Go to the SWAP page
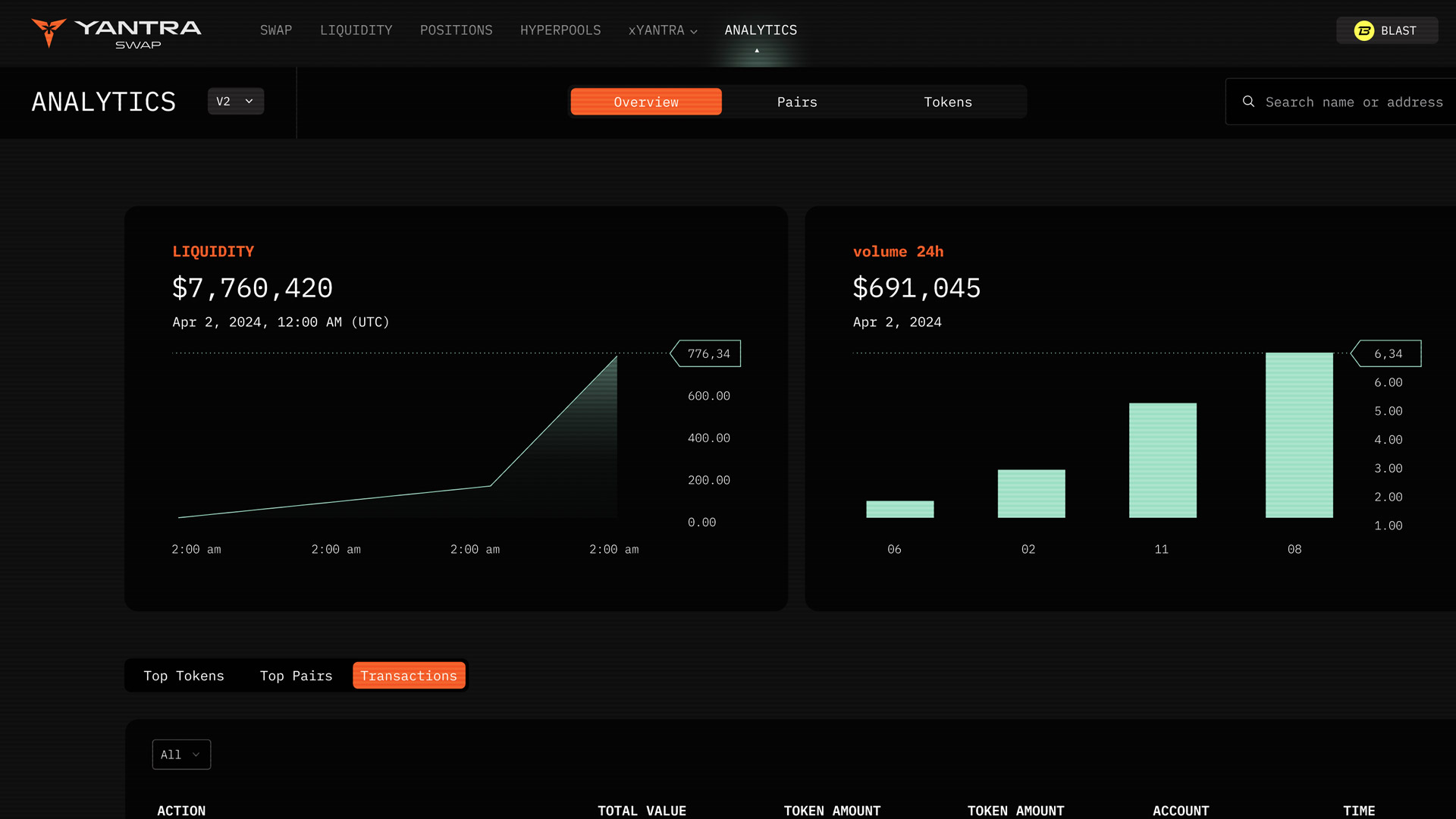Viewport: 1456px width, 819px height. [275, 30]
